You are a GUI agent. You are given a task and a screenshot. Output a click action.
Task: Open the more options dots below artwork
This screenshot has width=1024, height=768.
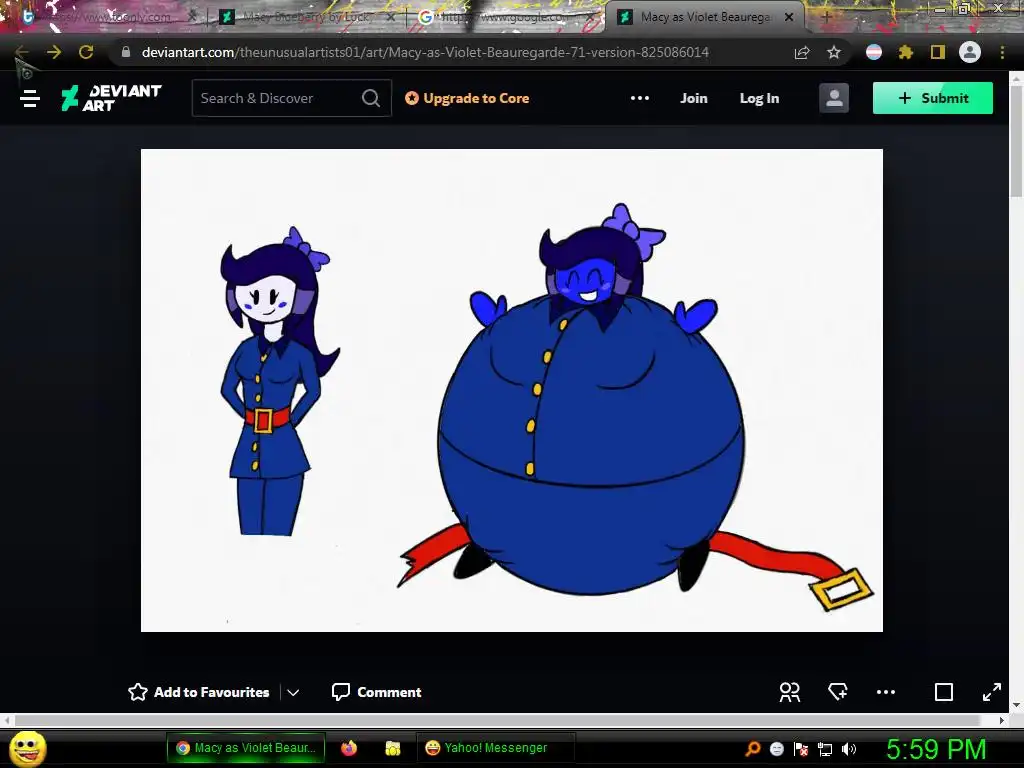point(886,692)
